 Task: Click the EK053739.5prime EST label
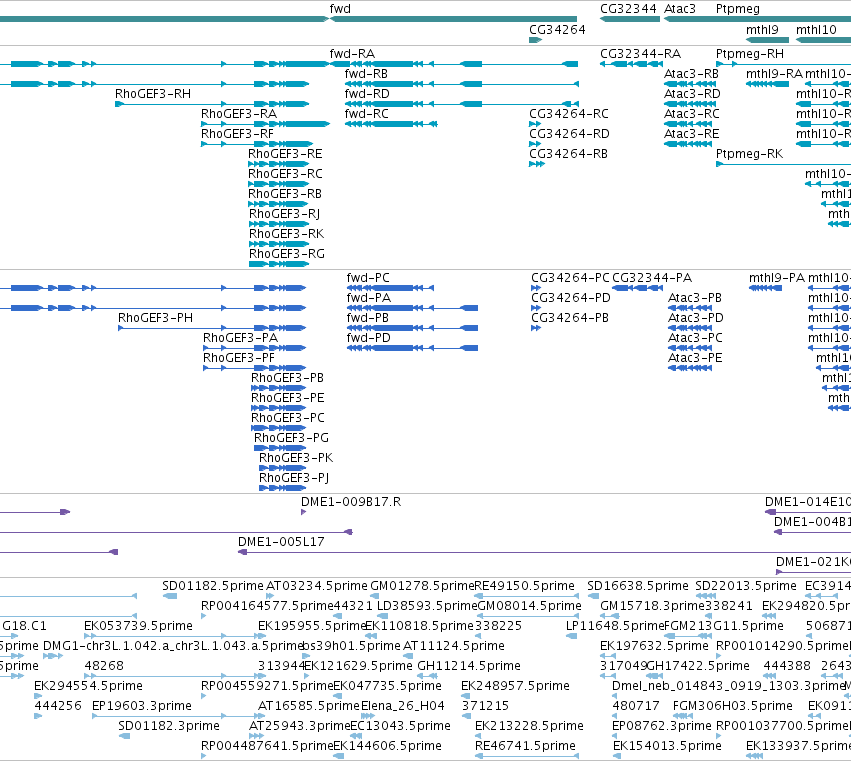[138, 626]
